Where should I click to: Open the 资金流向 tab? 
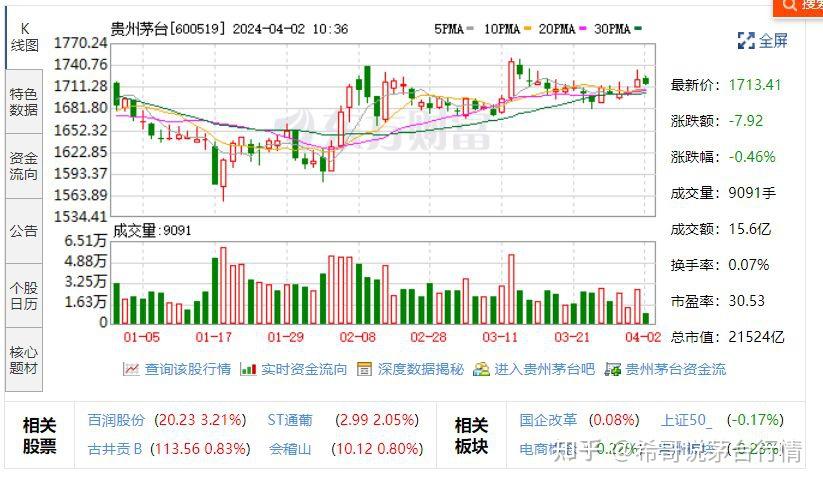(x=24, y=166)
